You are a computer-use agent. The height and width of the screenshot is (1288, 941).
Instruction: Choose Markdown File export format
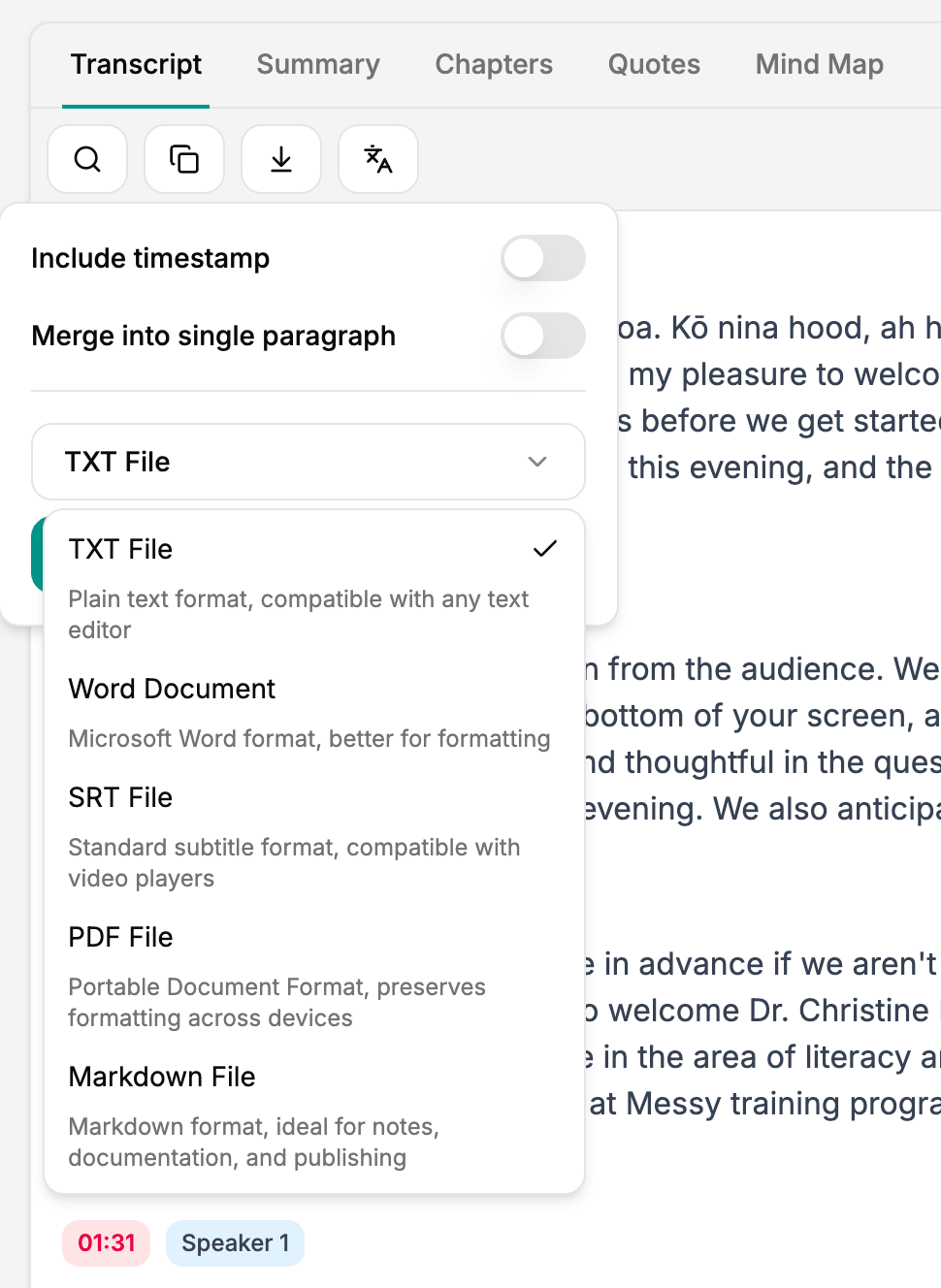point(314,1115)
